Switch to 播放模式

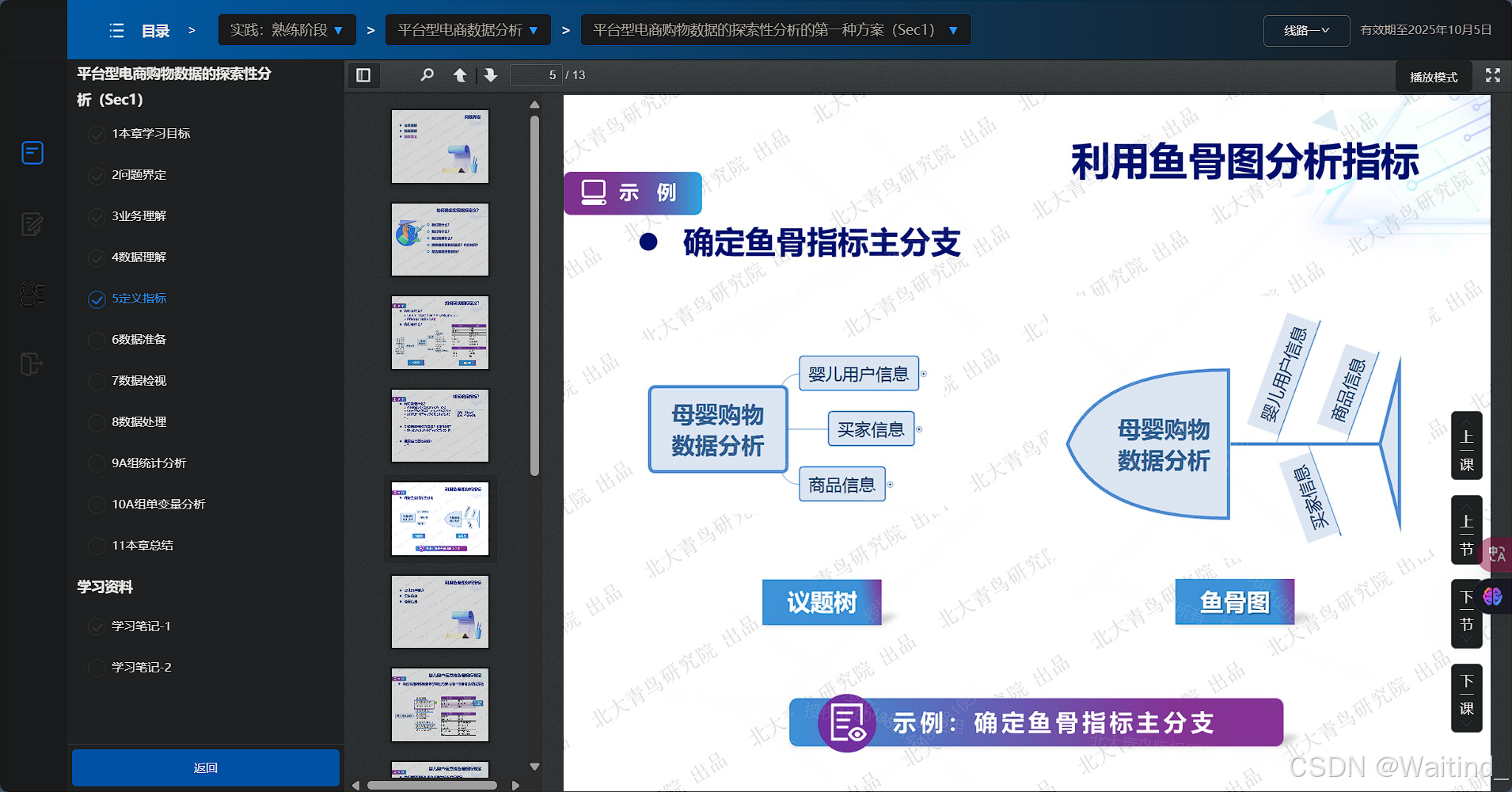click(x=1434, y=77)
